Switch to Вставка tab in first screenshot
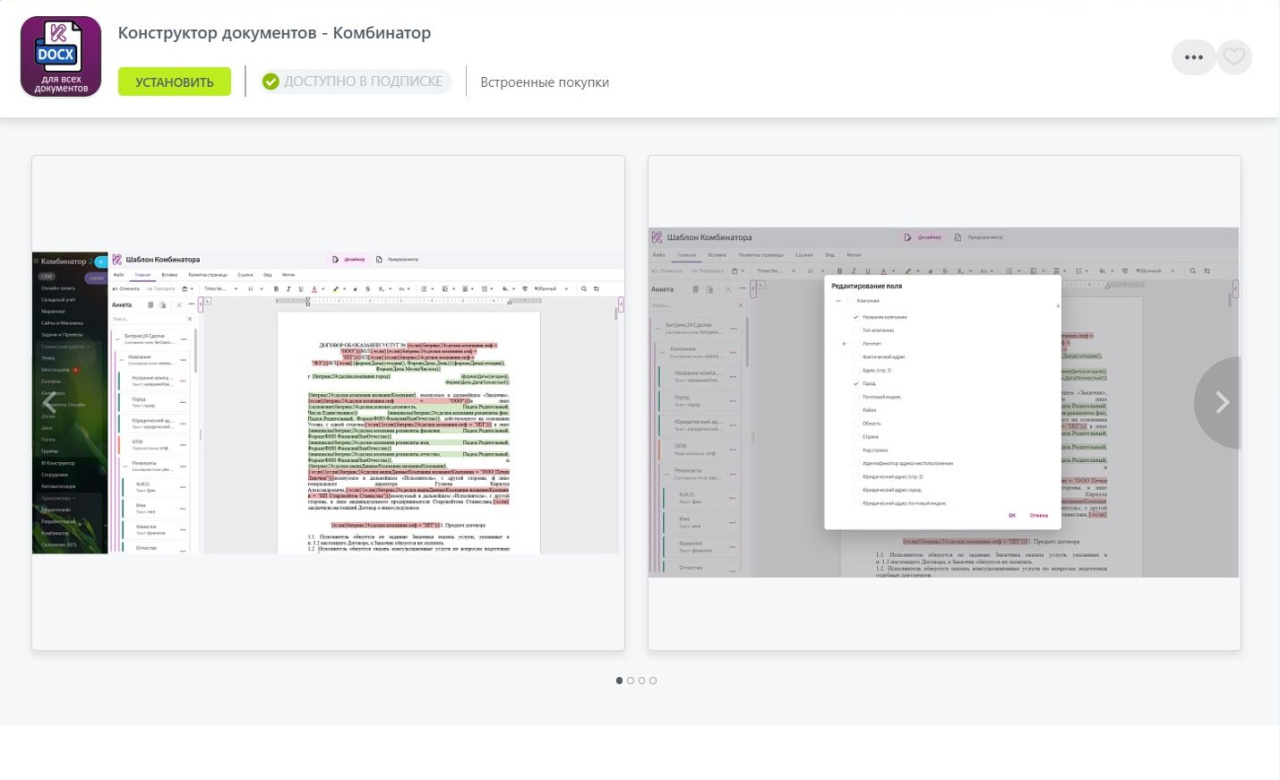This screenshot has height=780, width=1280. [x=169, y=274]
